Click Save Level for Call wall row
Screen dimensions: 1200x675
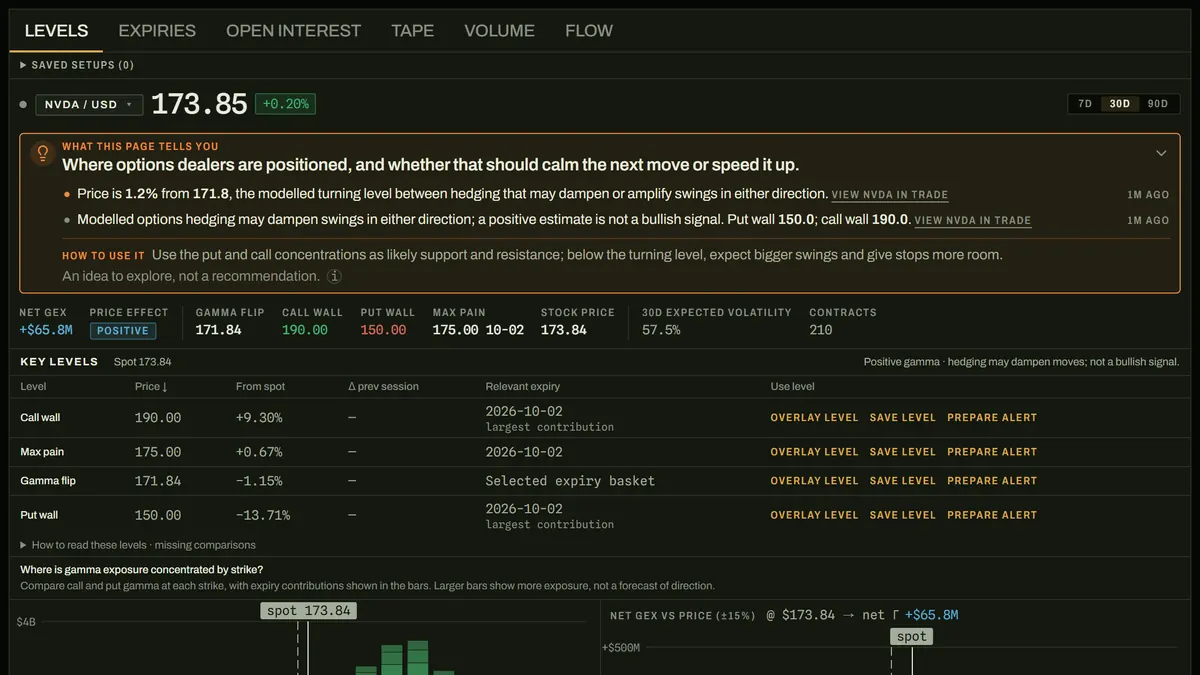(903, 418)
